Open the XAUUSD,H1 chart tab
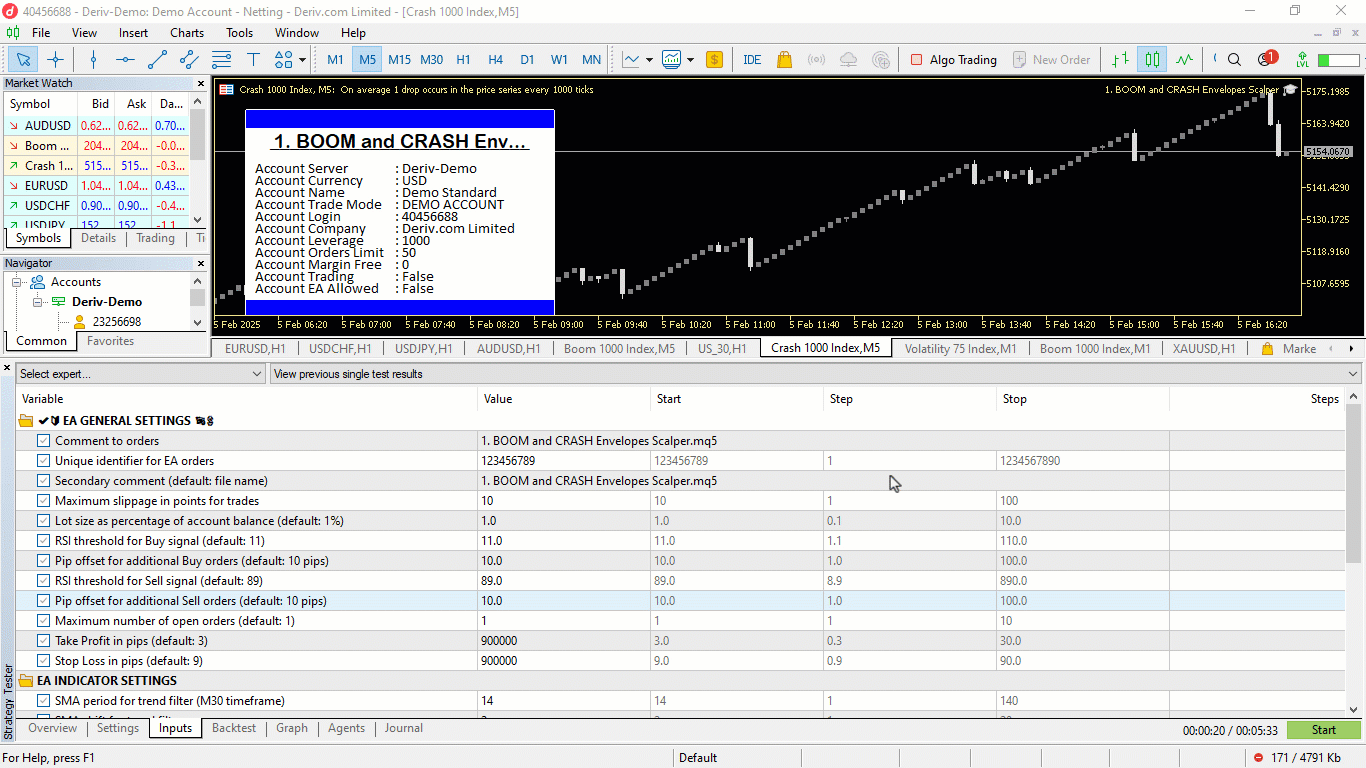Viewport: 1366px width, 768px height. point(1204,348)
